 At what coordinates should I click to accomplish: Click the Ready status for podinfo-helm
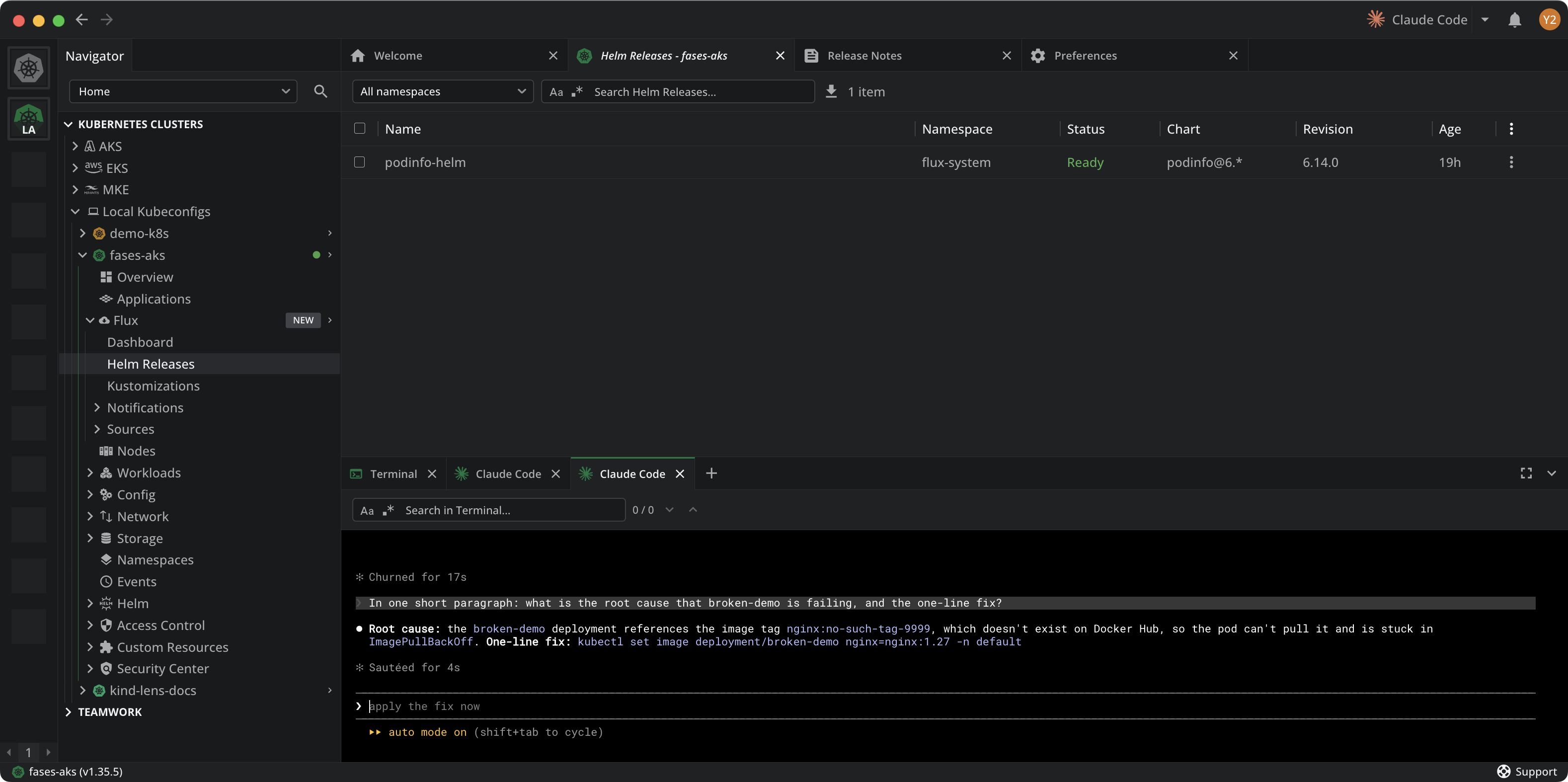pyautogui.click(x=1085, y=162)
